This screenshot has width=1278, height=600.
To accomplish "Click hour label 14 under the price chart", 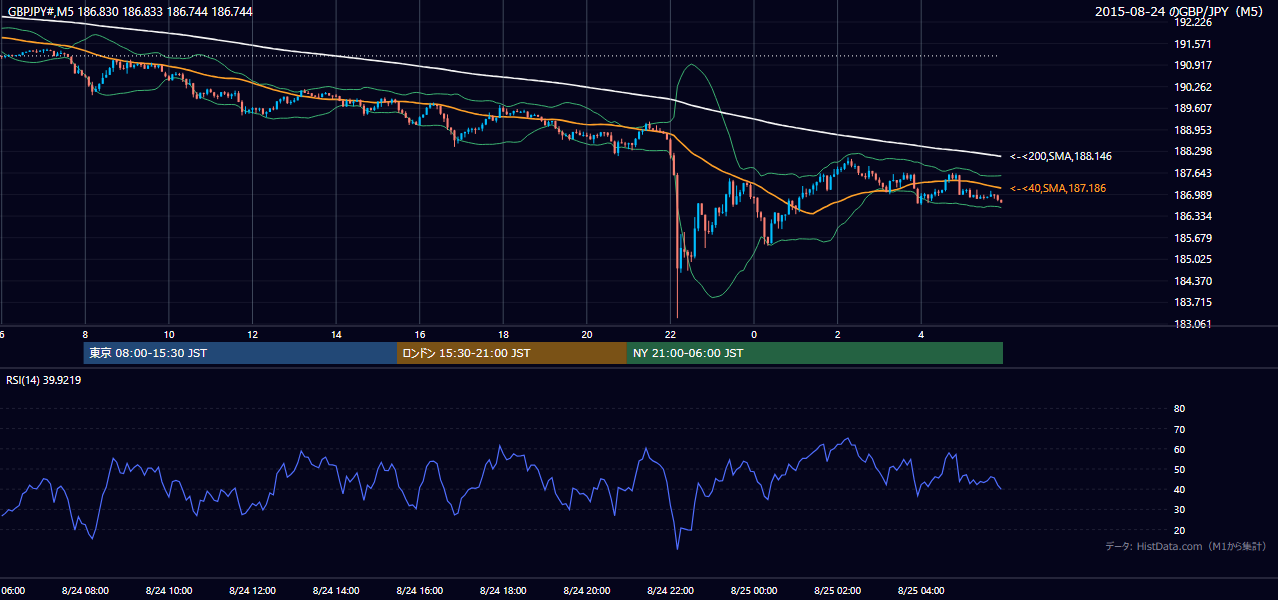I will [x=336, y=335].
